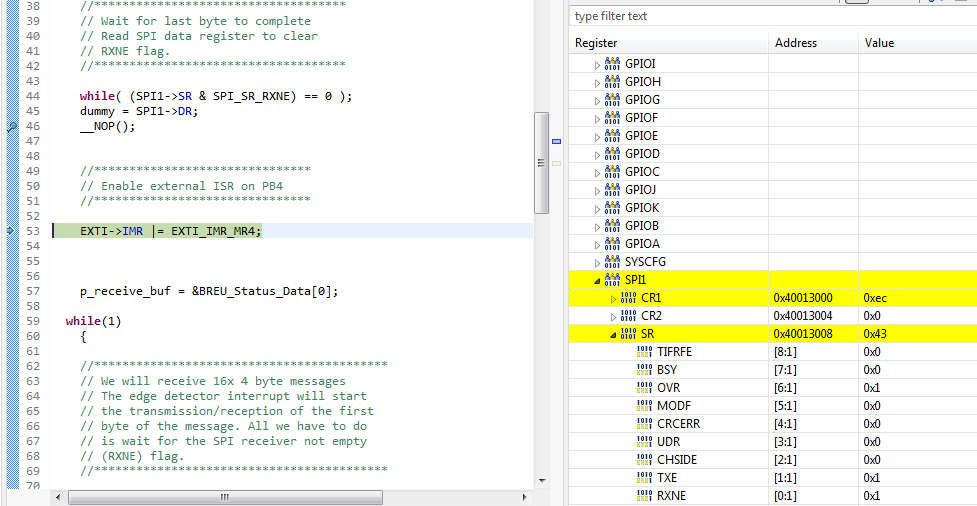Expand the GPIOH register group

597,82
